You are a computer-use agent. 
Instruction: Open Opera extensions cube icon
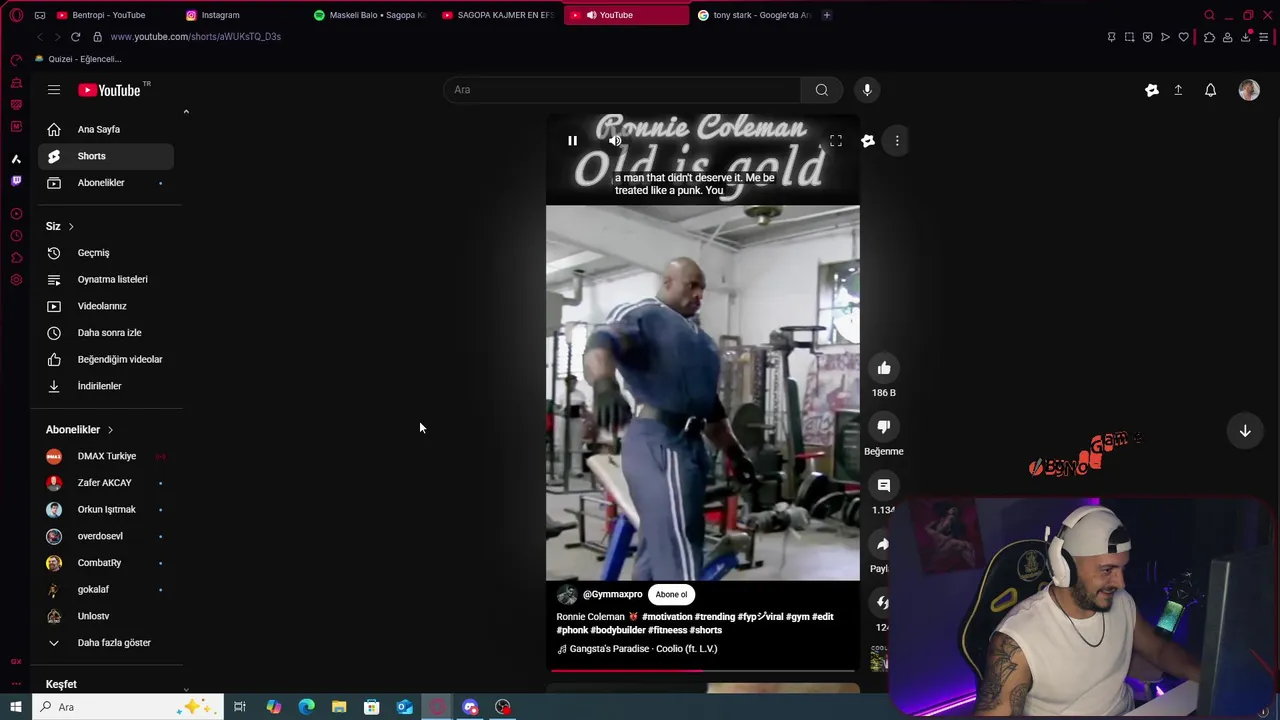pyautogui.click(x=1209, y=37)
